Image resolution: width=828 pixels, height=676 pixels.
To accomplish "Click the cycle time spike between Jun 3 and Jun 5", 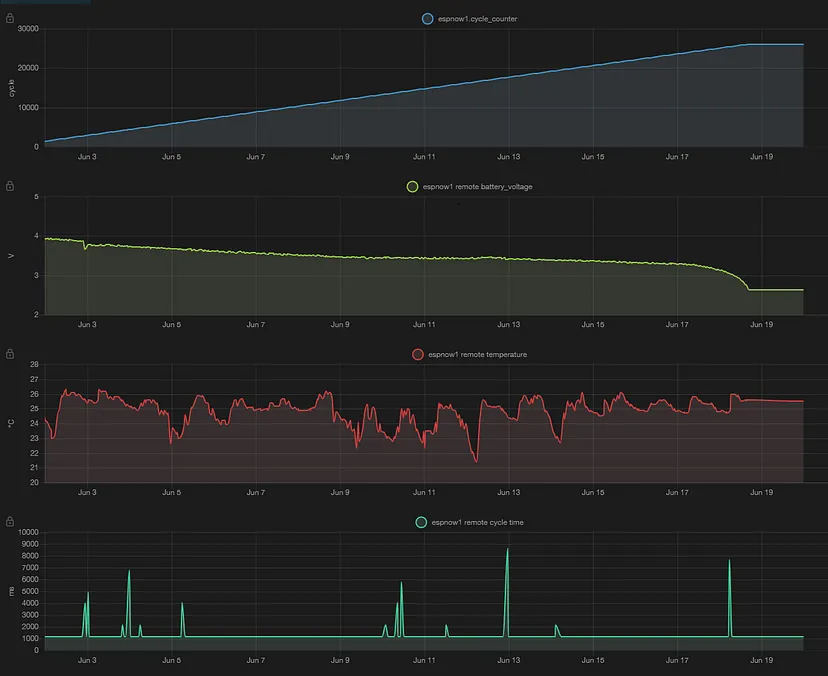I will (x=129, y=573).
